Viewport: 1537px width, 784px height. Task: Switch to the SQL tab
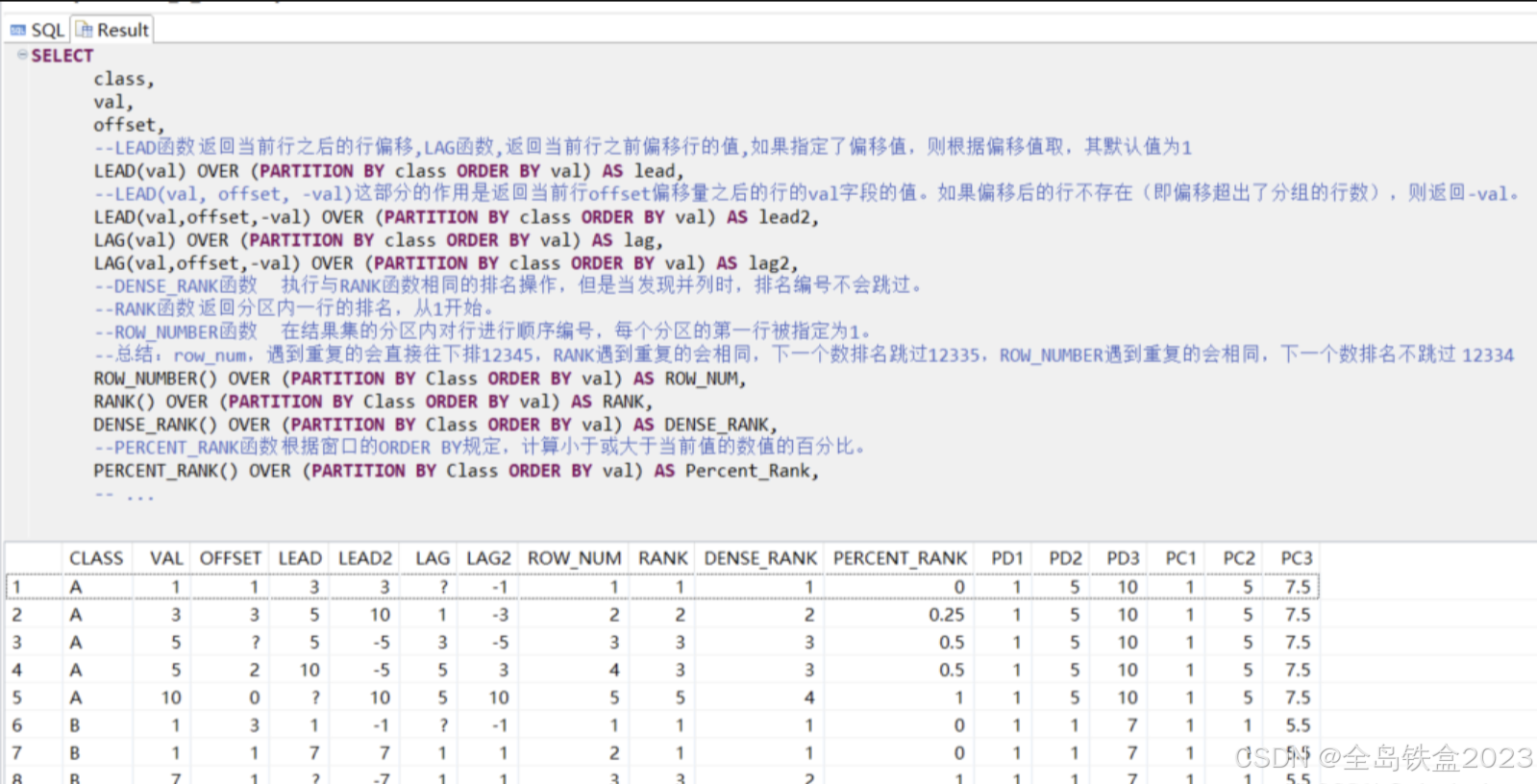pos(37,30)
